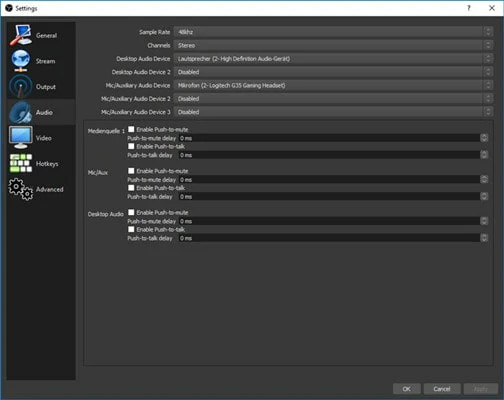Switch to the Stream tab label
504x400 pixels.
coord(46,61)
